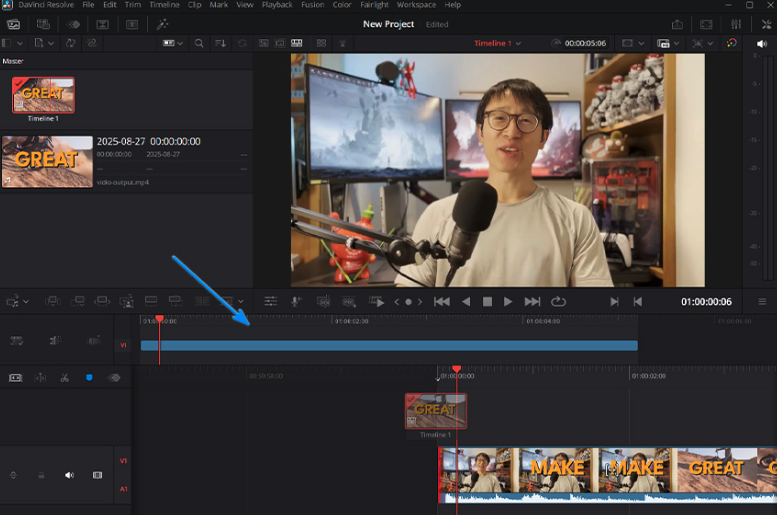Open the Trim menu
777x515 pixels.
(133, 5)
